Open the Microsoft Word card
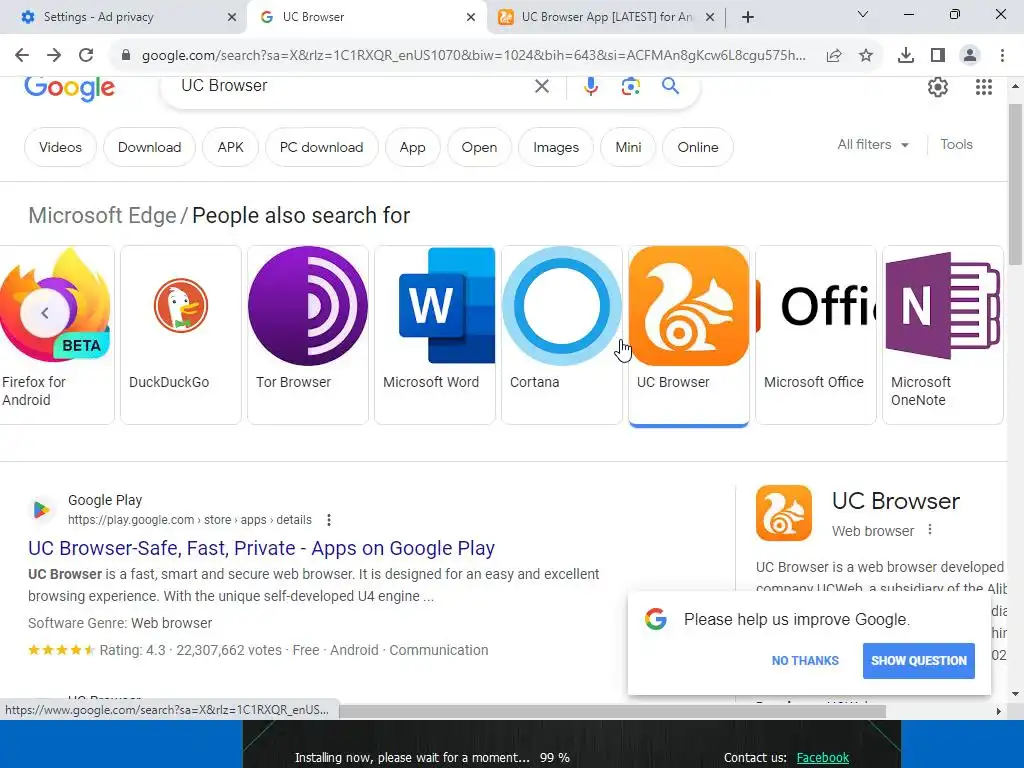1024x768 pixels. (435, 335)
